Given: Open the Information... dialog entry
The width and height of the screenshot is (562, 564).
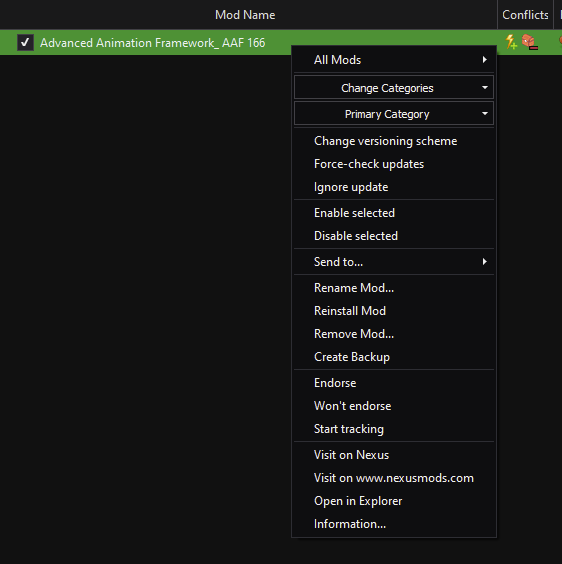Looking at the screenshot, I should pos(394,524).
